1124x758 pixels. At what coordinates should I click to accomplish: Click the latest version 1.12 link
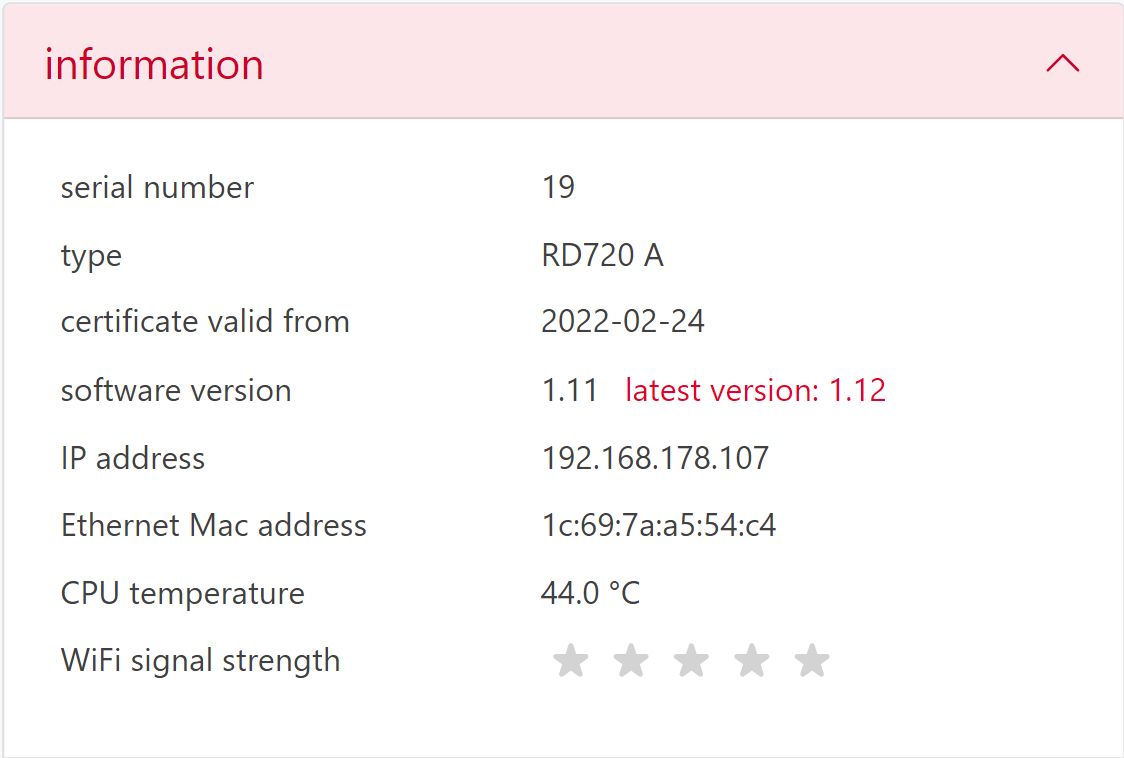click(755, 390)
